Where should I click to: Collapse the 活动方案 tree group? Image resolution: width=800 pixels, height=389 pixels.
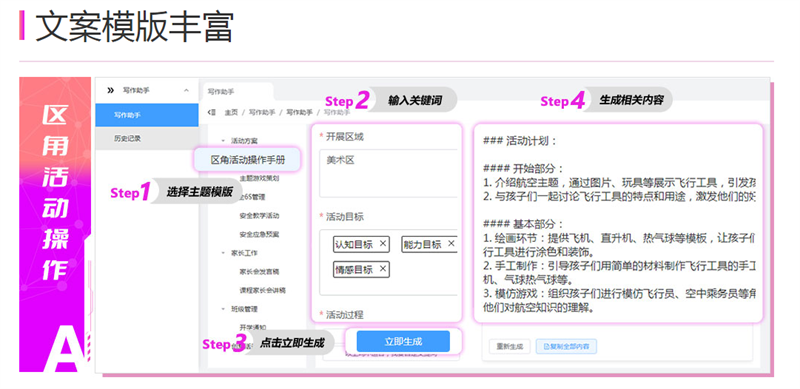[223, 140]
